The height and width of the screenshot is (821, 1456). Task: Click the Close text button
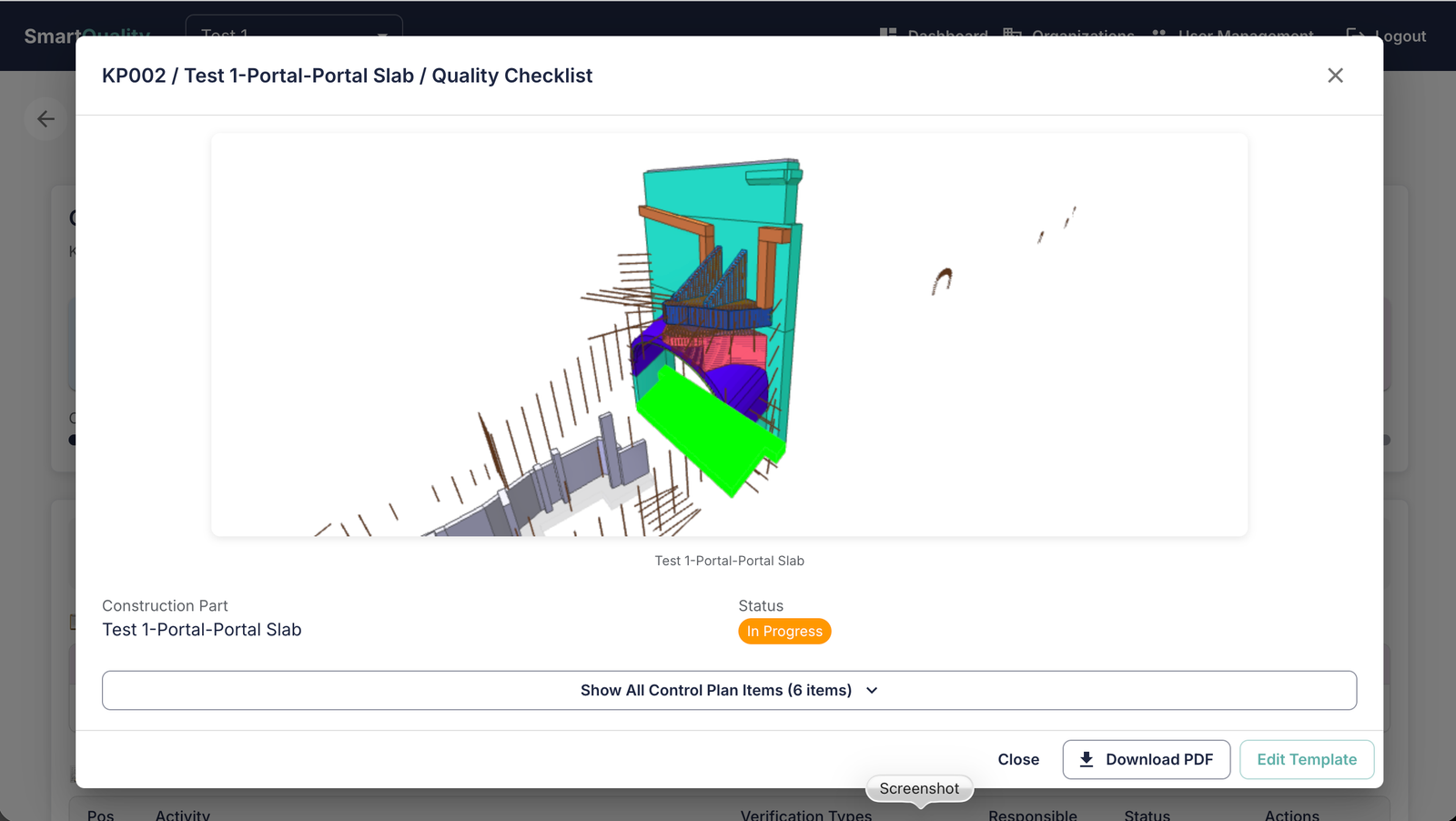click(x=1018, y=759)
